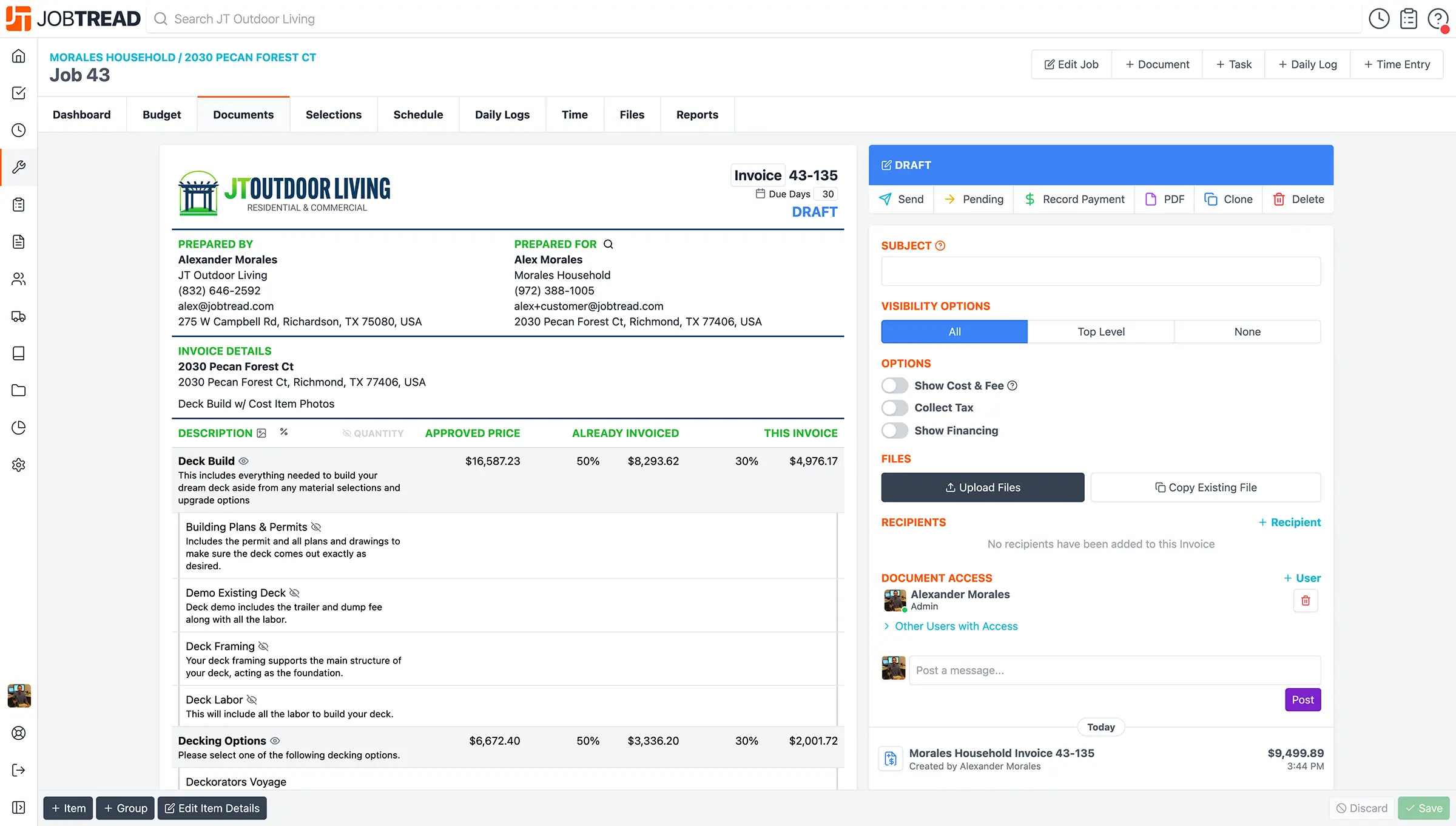Open the Schedule tab
This screenshot has width=1456, height=826.
click(x=418, y=115)
